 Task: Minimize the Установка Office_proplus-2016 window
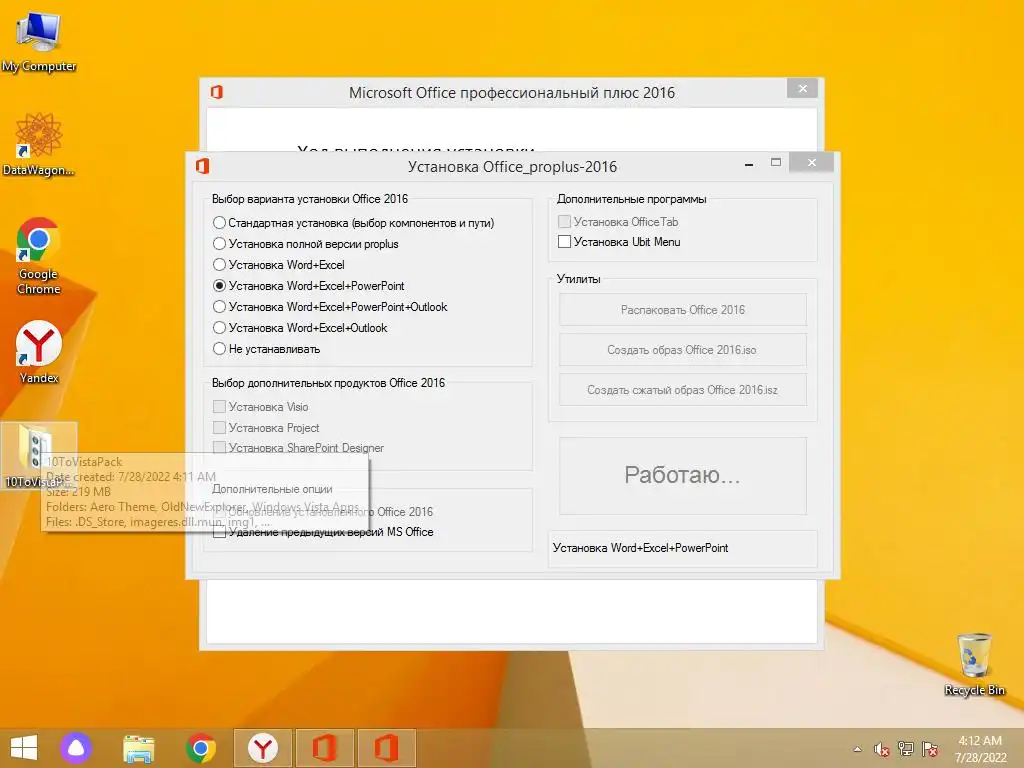(x=749, y=165)
